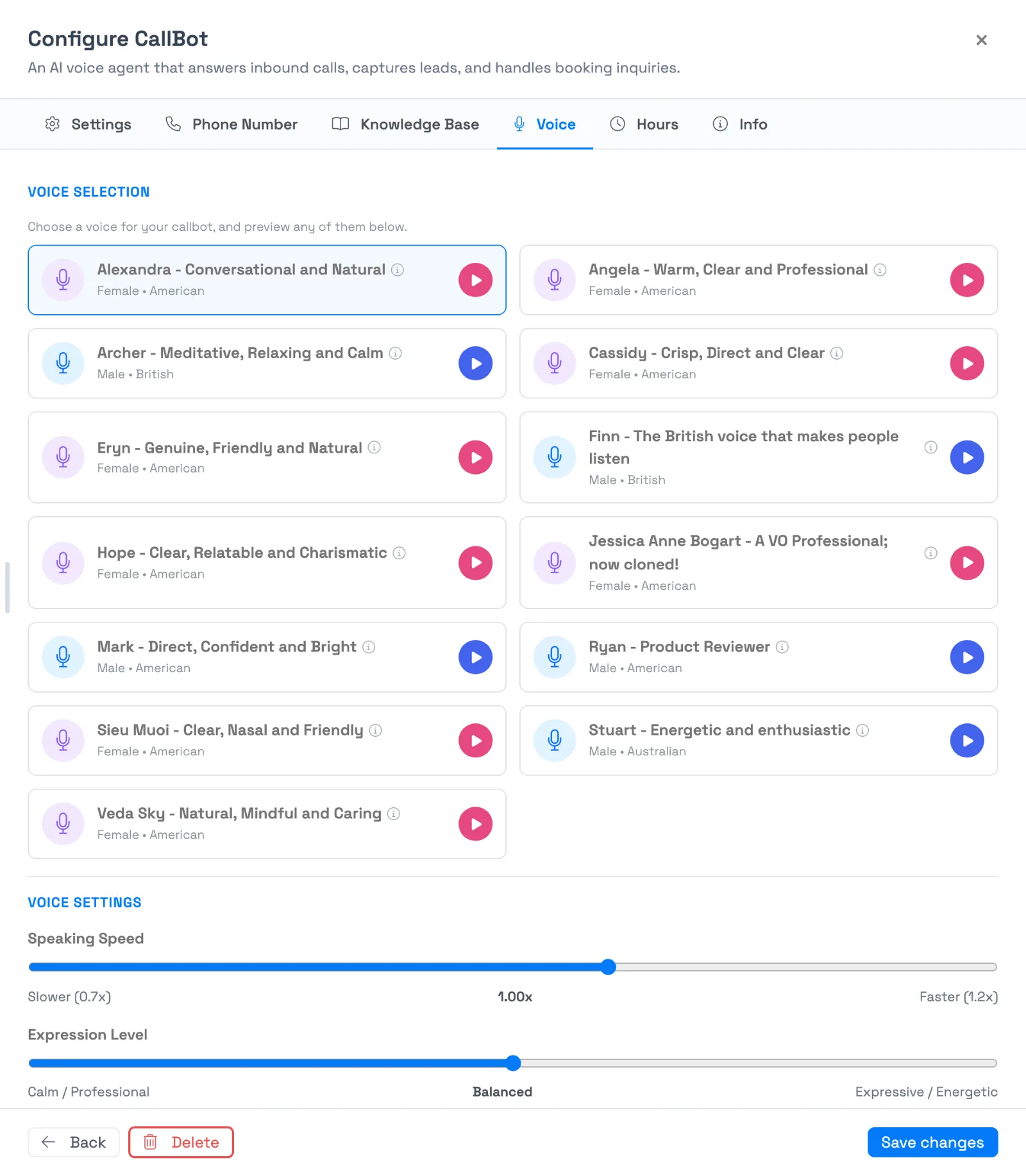
Task: Go to the Info tab
Action: coord(740,124)
